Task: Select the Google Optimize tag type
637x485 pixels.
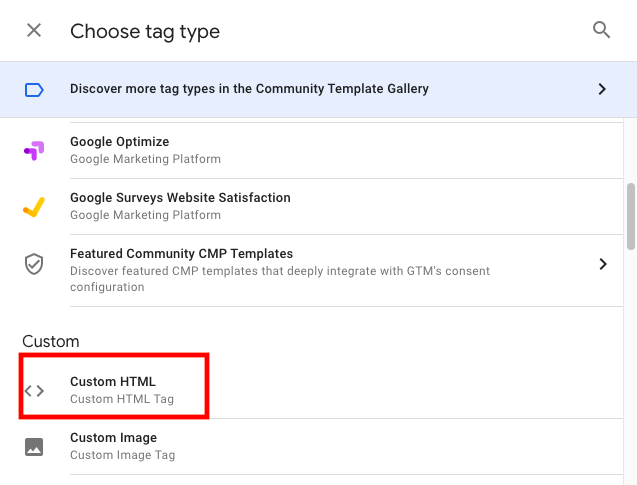Action: click(346, 150)
